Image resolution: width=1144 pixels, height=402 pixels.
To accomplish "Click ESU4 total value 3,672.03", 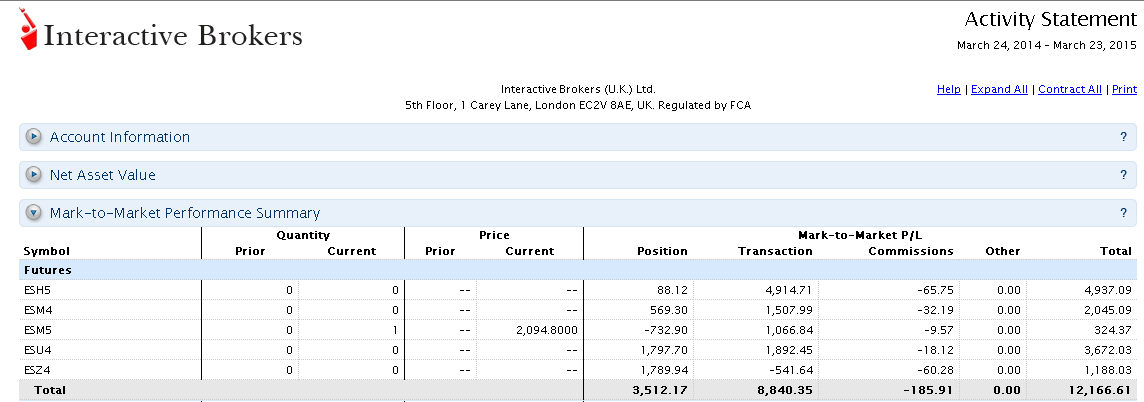I will 1108,349.
